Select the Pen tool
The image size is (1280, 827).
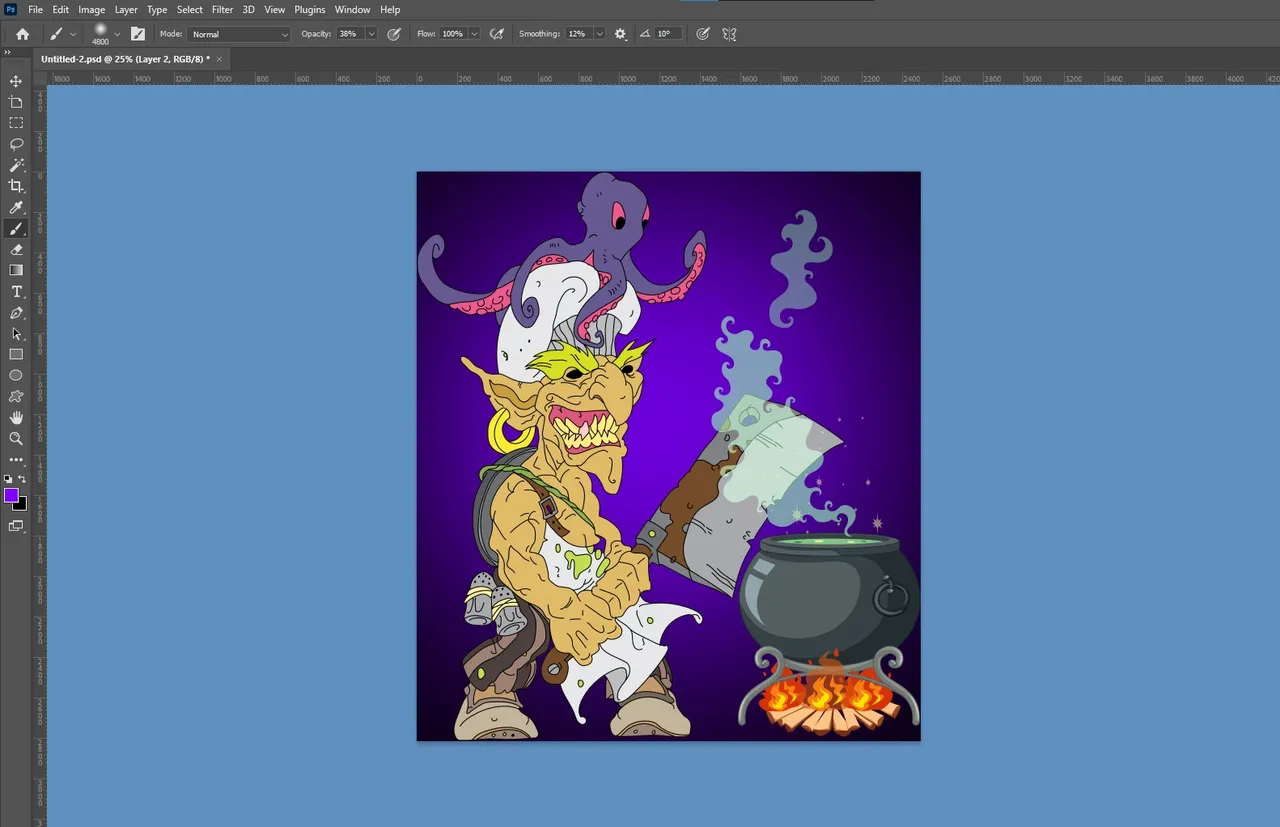(x=16, y=313)
